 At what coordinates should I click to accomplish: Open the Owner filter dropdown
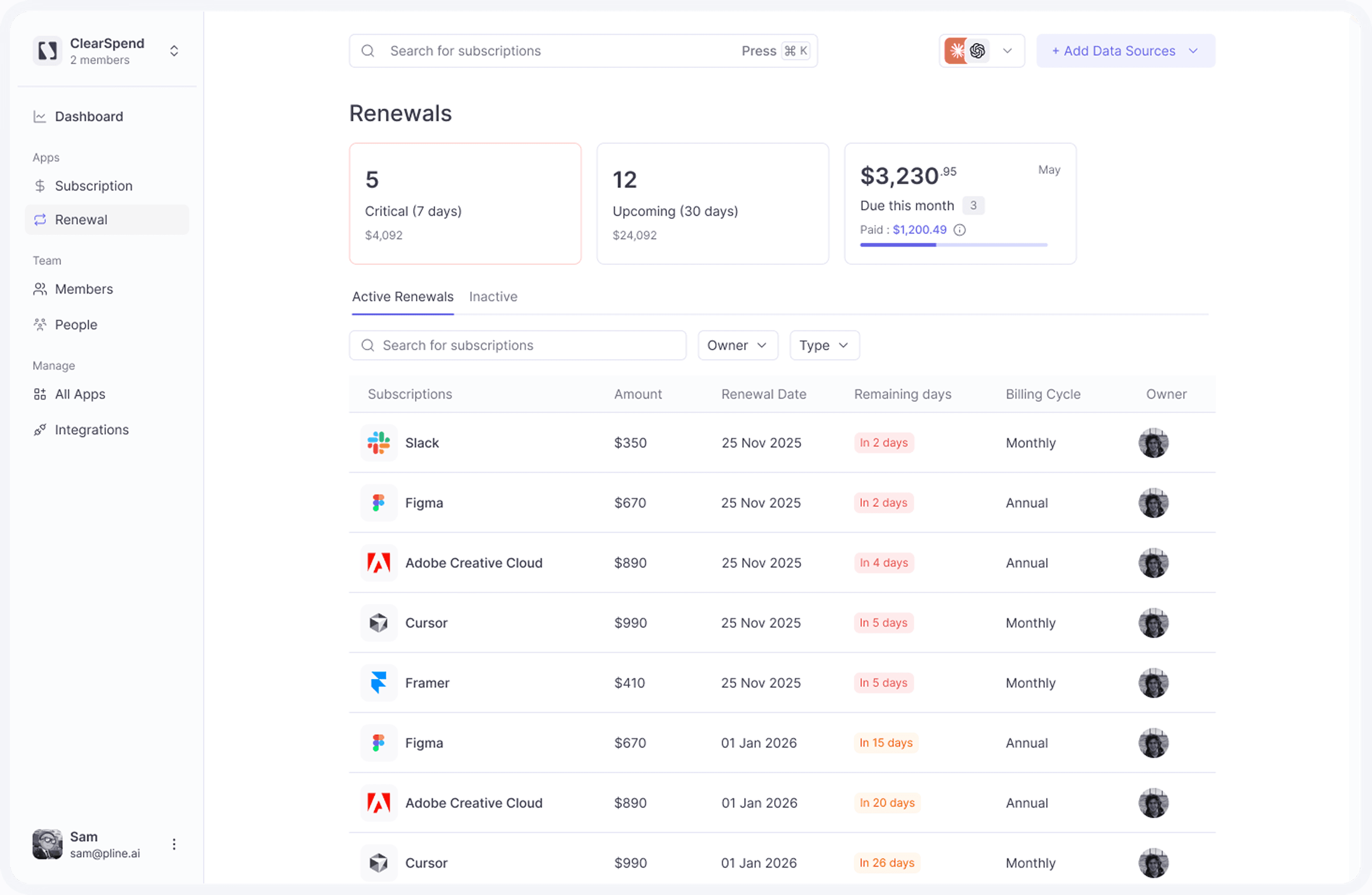point(737,345)
